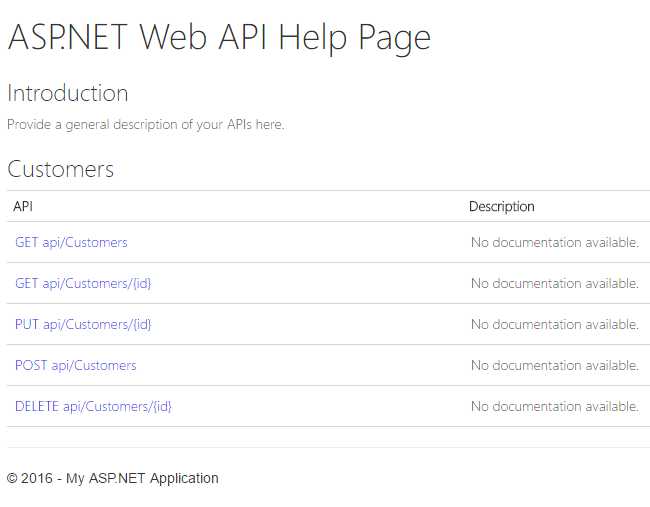The width and height of the screenshot is (650, 507).
Task: Click the Customers section heading
Action: 61,169
